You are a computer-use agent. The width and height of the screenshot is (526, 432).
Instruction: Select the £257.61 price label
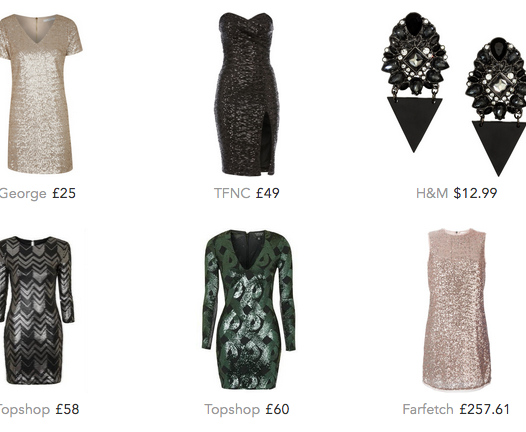tap(485, 410)
